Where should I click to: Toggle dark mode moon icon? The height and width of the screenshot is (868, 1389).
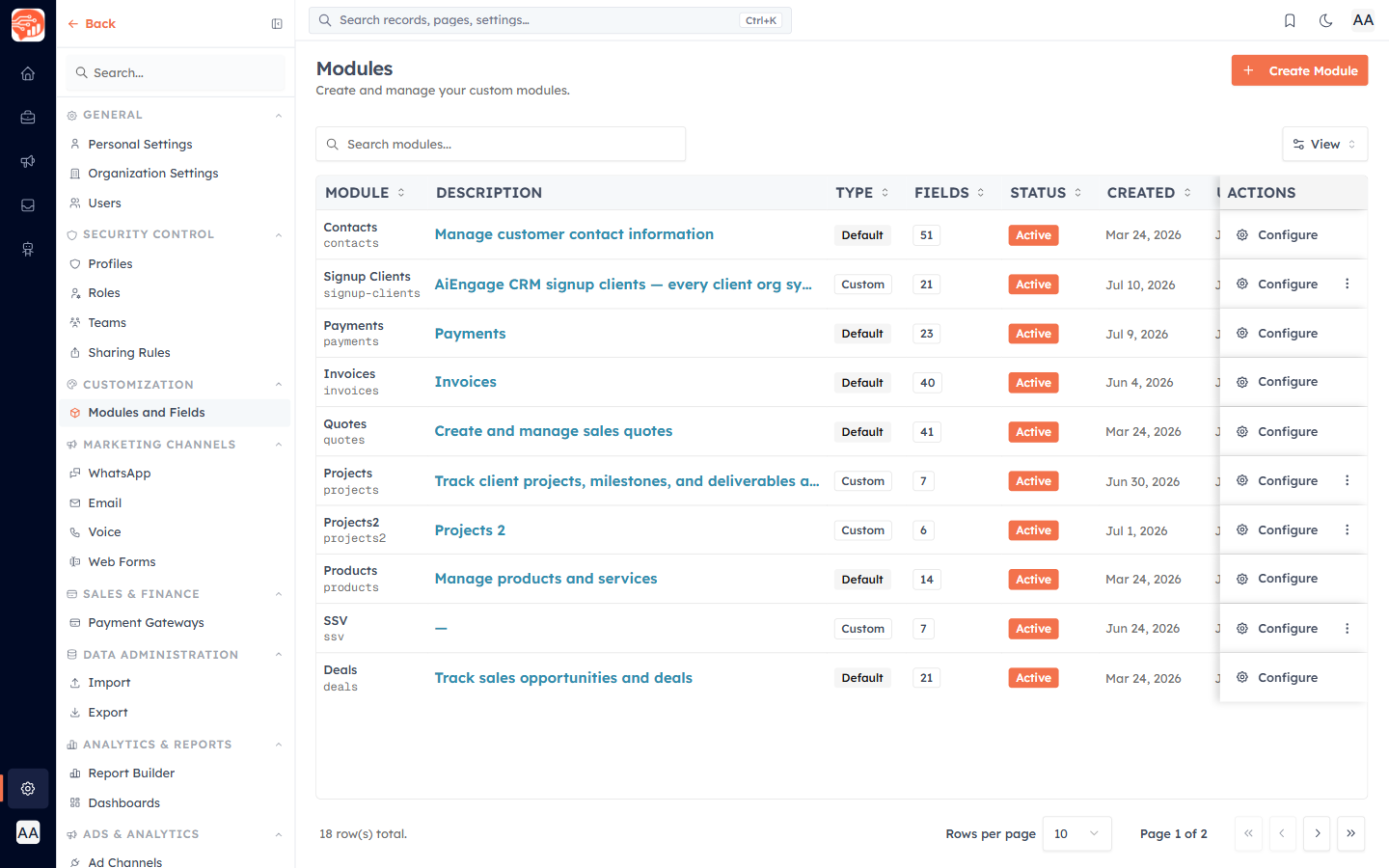(x=1326, y=20)
